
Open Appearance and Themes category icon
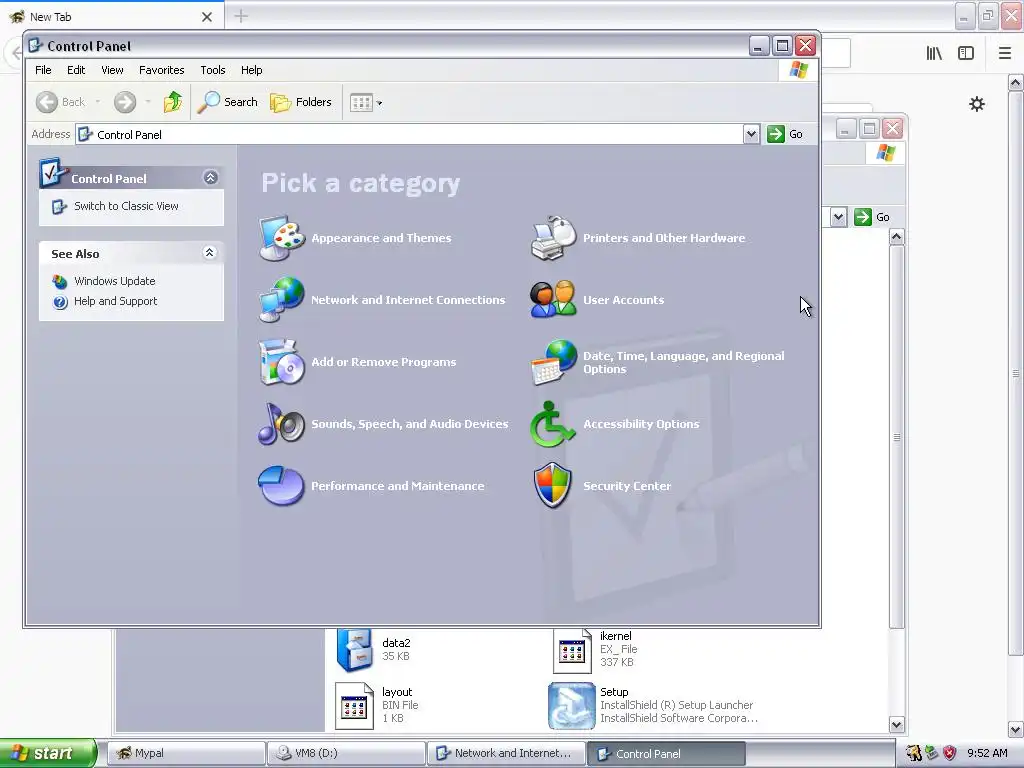[x=281, y=238]
